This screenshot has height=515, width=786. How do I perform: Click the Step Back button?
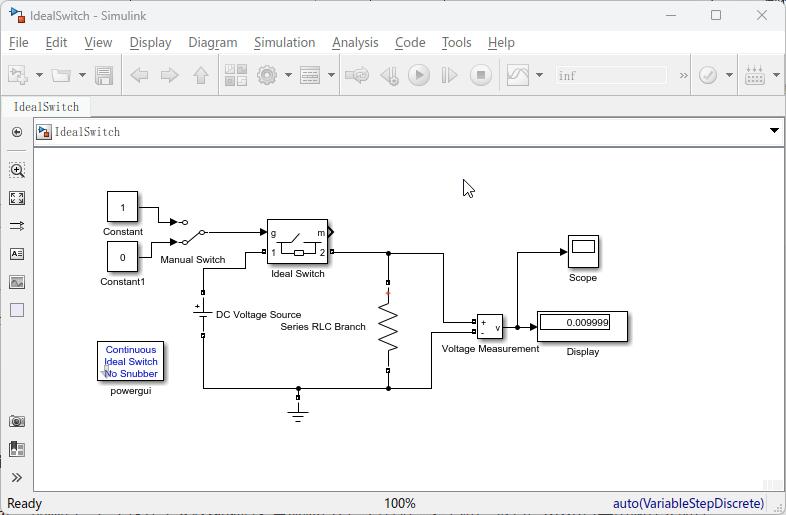pyautogui.click(x=389, y=76)
